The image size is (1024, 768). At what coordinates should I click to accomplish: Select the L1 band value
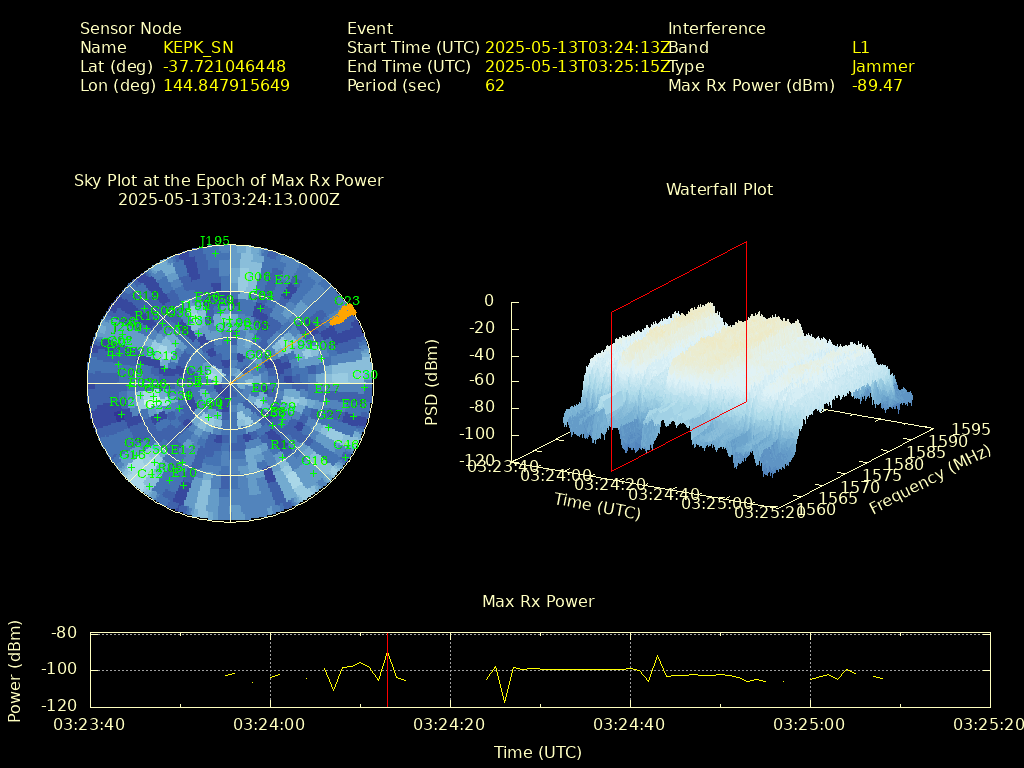[x=860, y=47]
